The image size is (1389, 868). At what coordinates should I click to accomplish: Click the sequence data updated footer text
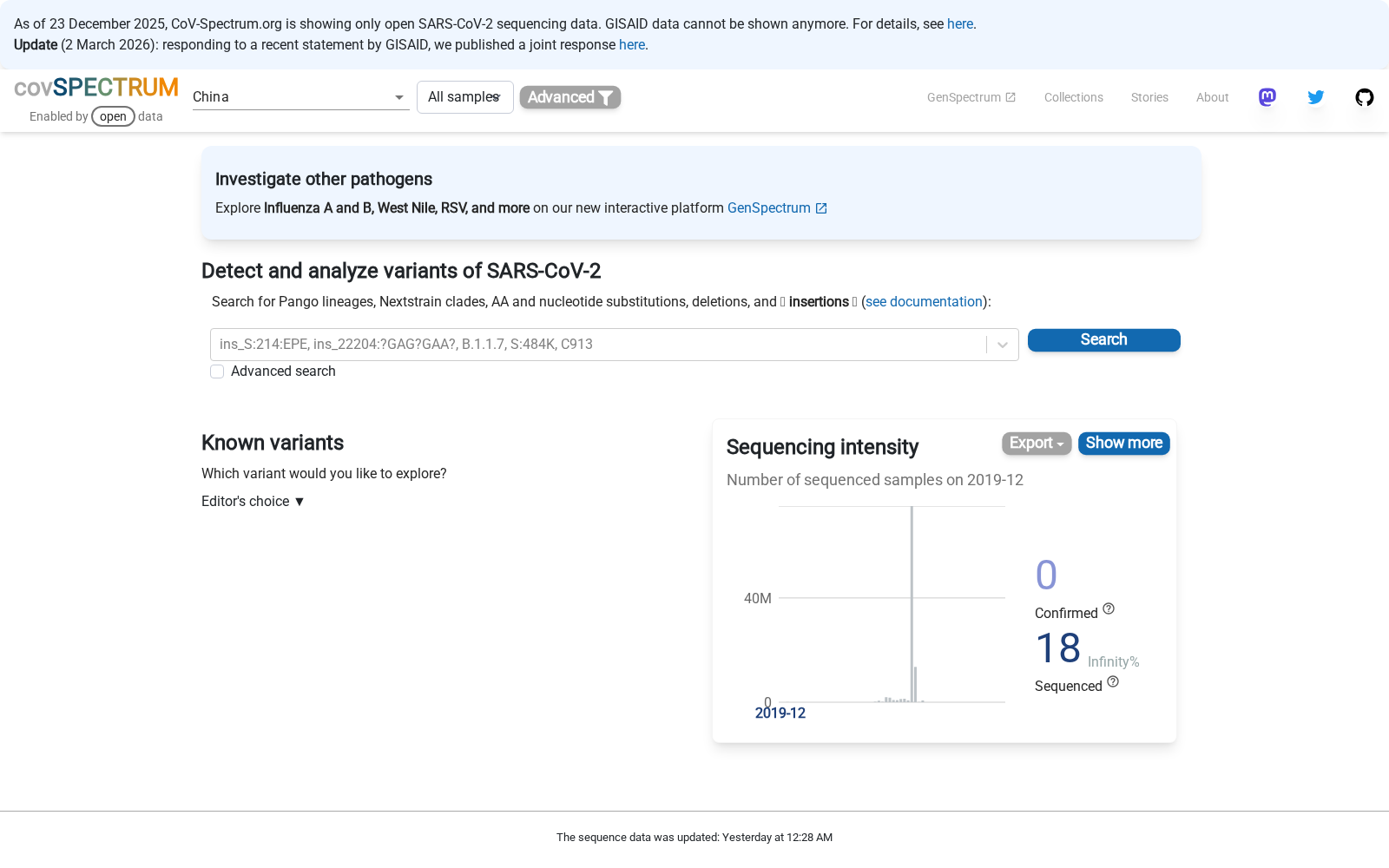pyautogui.click(x=694, y=838)
